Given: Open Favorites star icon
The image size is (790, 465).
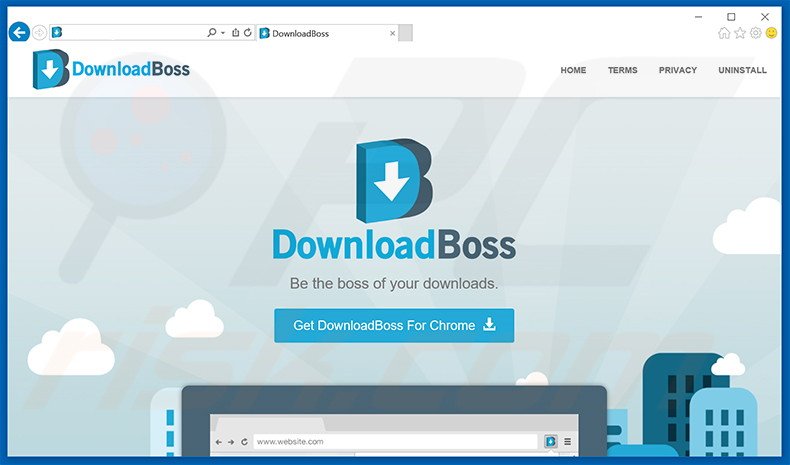Looking at the screenshot, I should click(740, 33).
